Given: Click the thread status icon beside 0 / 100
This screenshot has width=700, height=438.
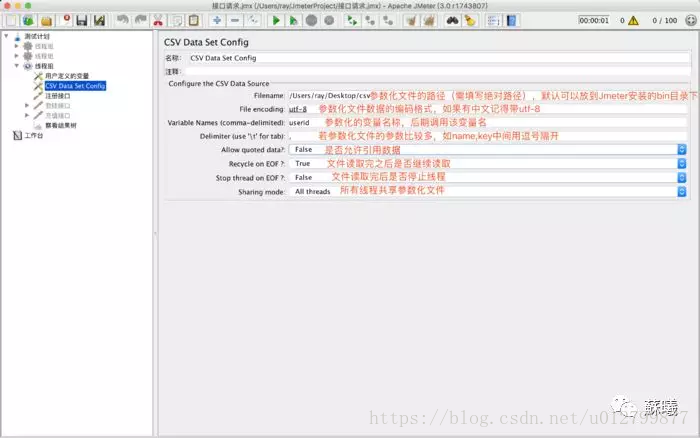Looking at the screenshot, I should tap(691, 21).
